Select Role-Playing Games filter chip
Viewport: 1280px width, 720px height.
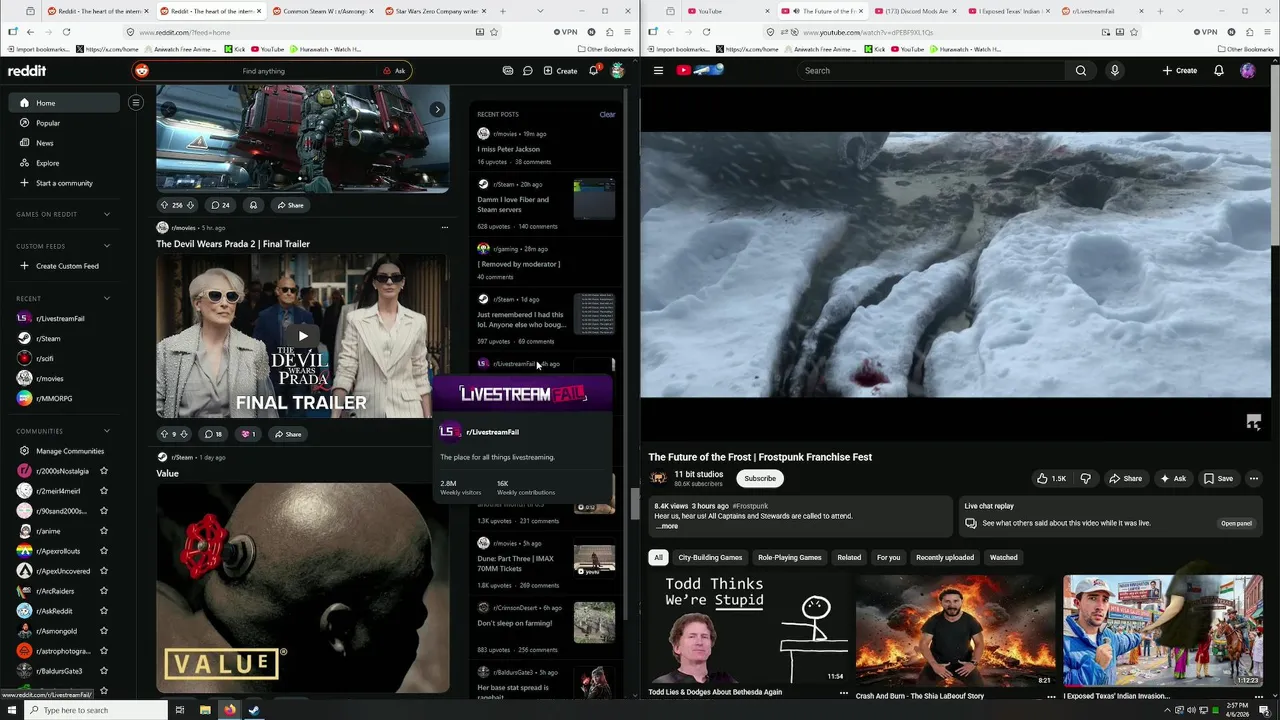[x=789, y=558]
